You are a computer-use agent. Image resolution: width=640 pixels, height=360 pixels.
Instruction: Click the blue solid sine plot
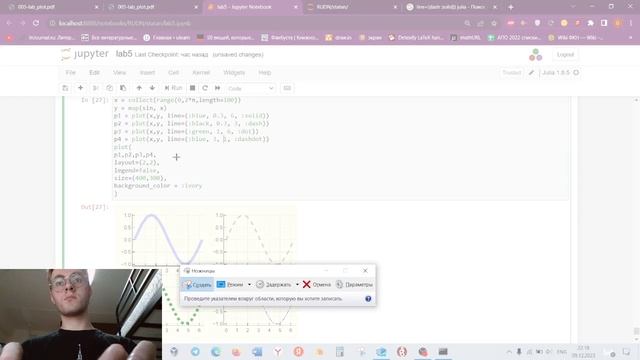click(x=168, y=240)
